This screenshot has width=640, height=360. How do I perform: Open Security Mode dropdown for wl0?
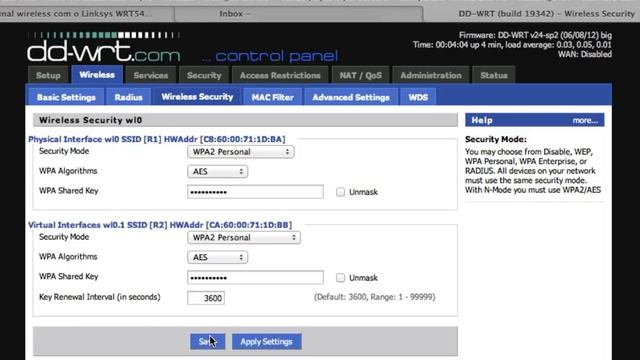(240, 152)
